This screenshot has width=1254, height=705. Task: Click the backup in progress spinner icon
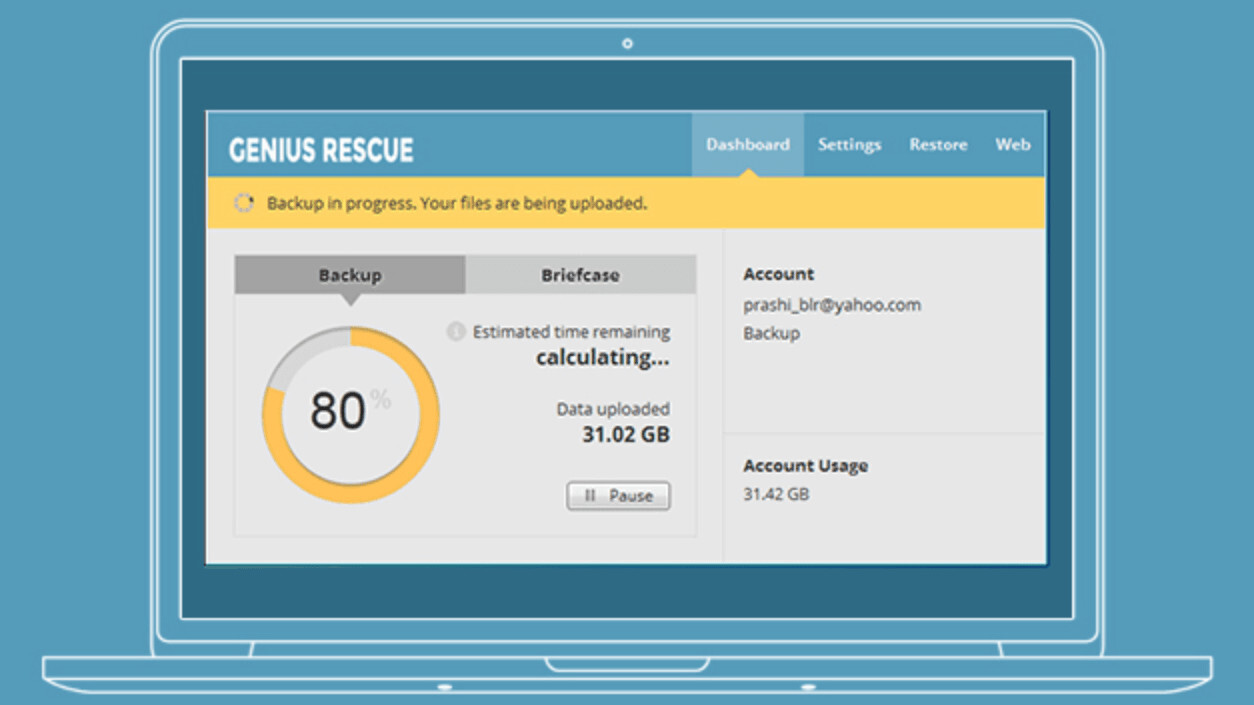(x=243, y=203)
